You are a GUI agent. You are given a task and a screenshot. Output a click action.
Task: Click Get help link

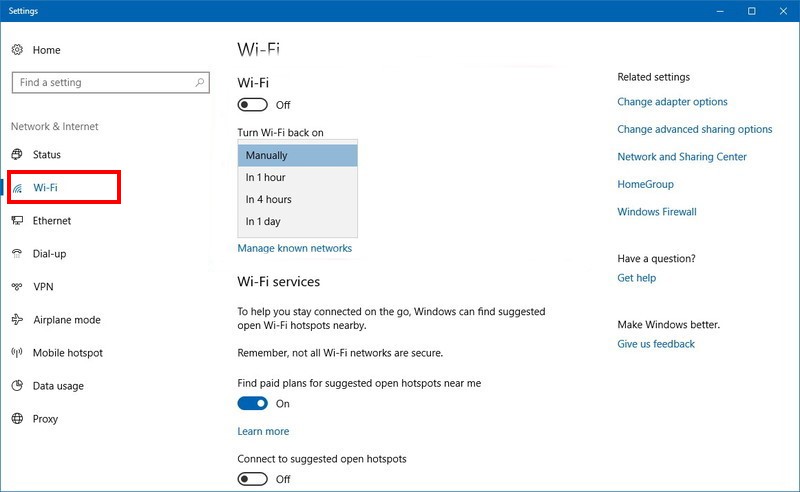point(637,278)
